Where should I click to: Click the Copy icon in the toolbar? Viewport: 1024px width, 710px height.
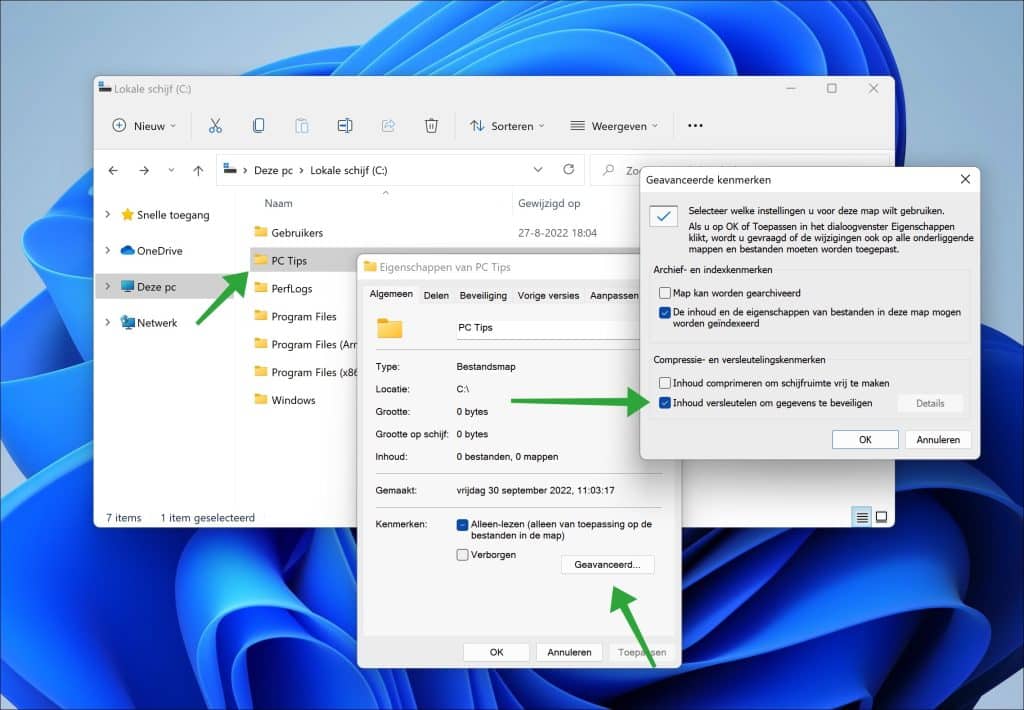tap(258, 125)
